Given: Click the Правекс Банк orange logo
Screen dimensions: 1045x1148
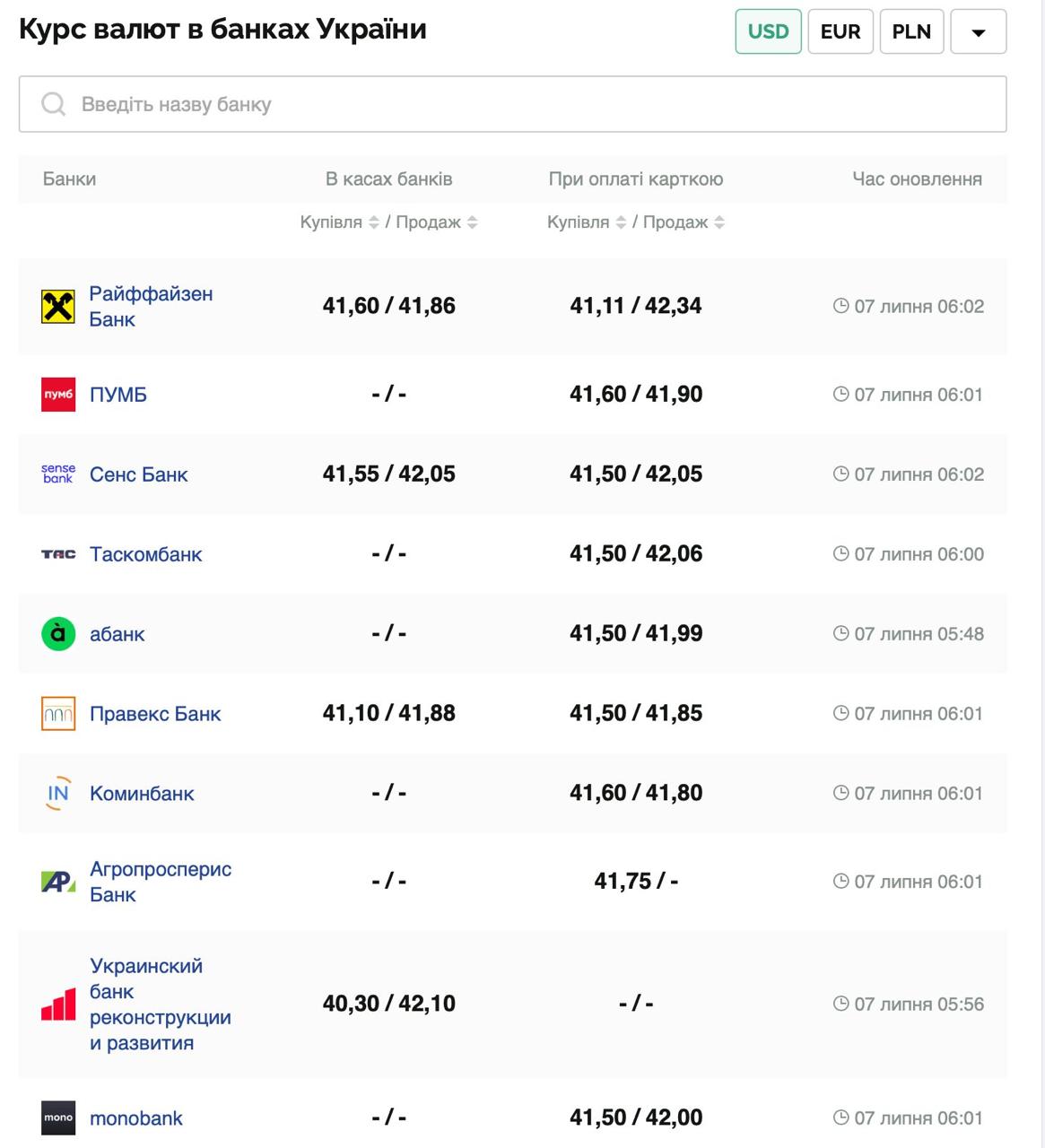Looking at the screenshot, I should pos(58,714).
